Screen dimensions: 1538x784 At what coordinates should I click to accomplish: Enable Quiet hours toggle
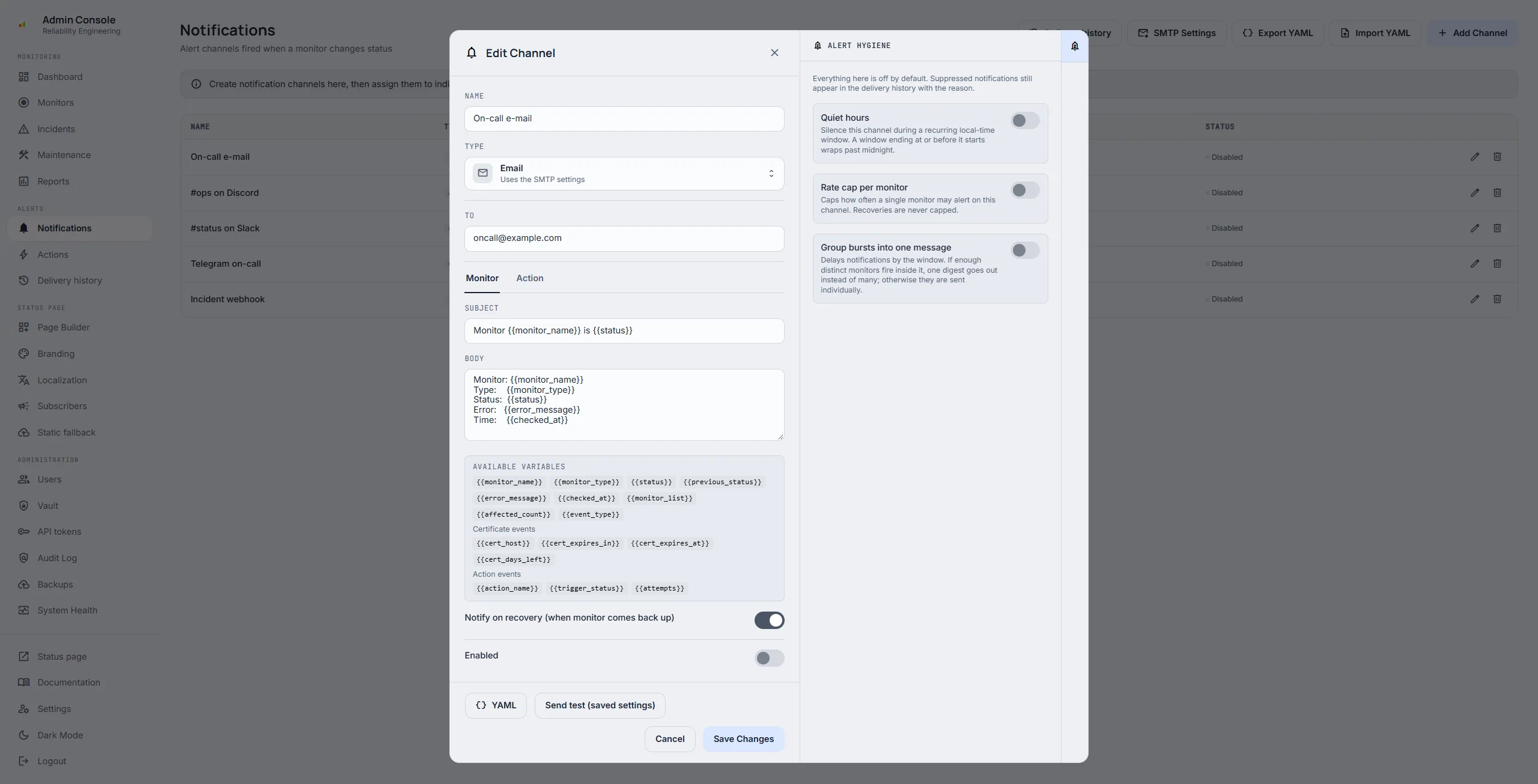[x=1025, y=121]
